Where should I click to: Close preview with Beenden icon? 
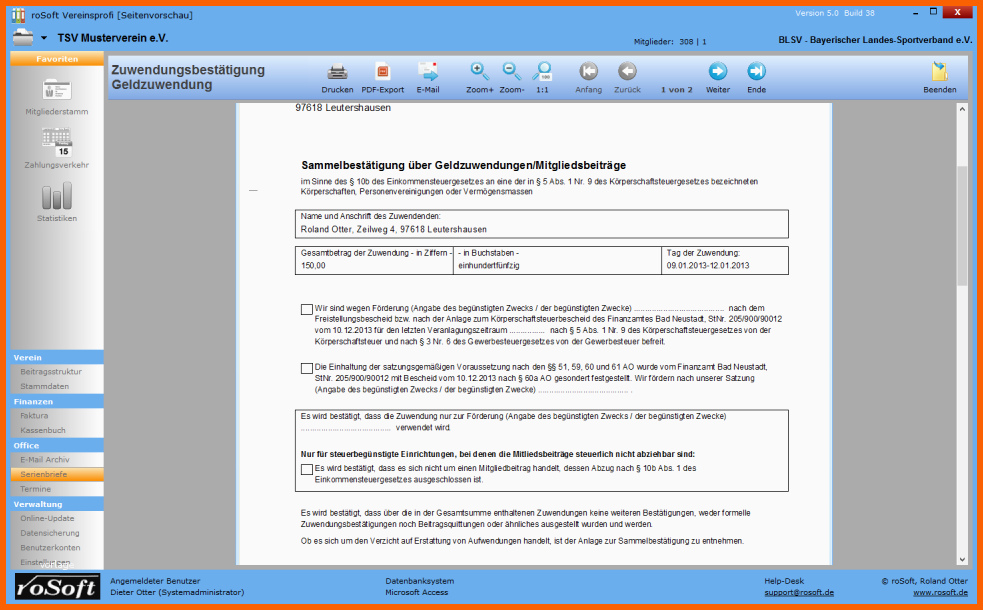939,72
